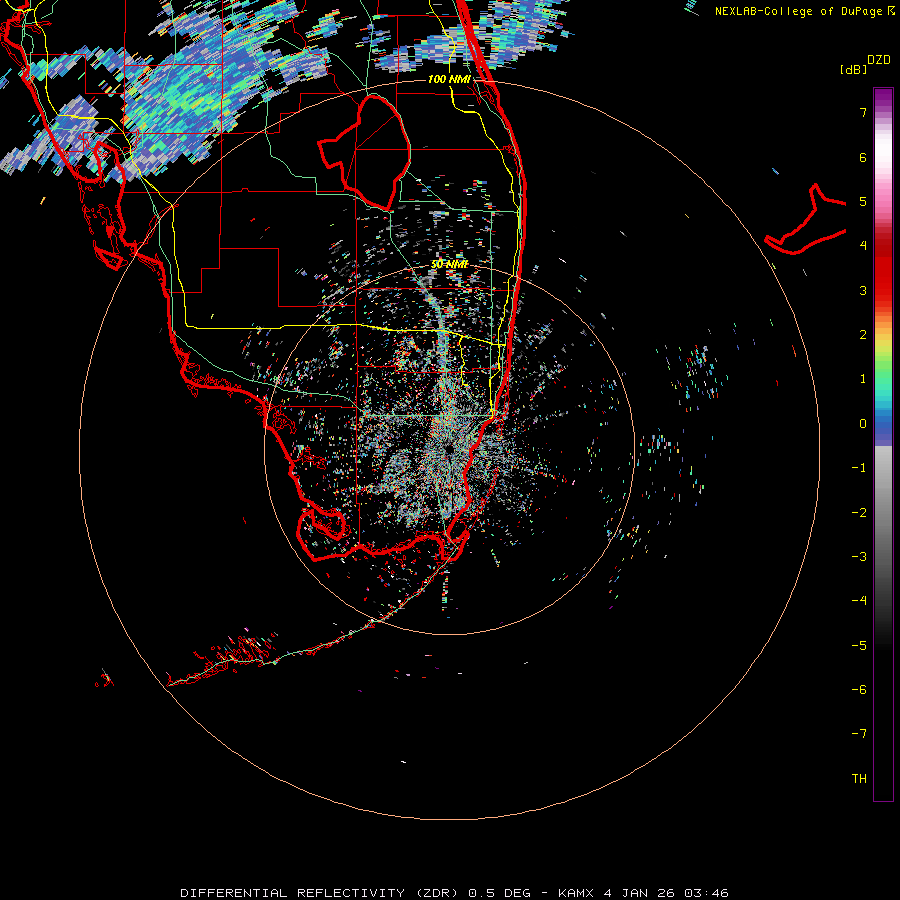Click the DZD product label above color bar

click(x=879, y=60)
